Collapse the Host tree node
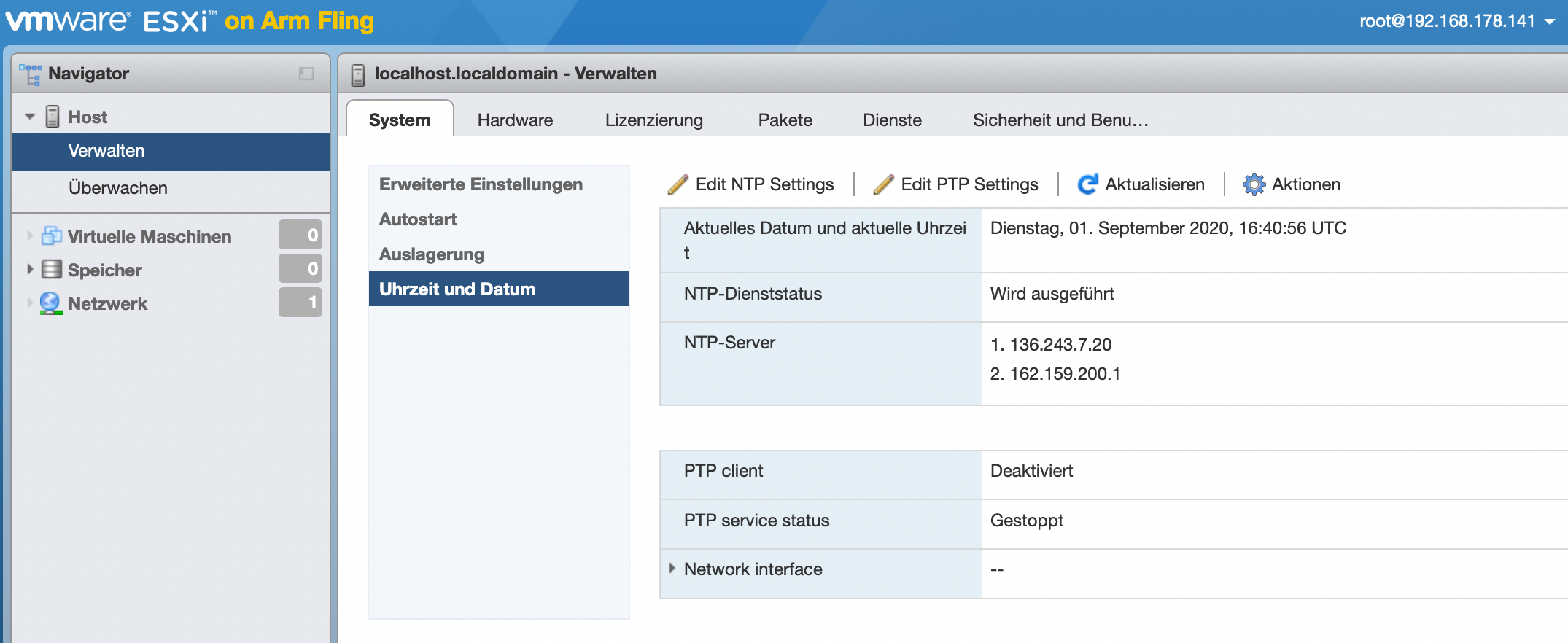 30,117
